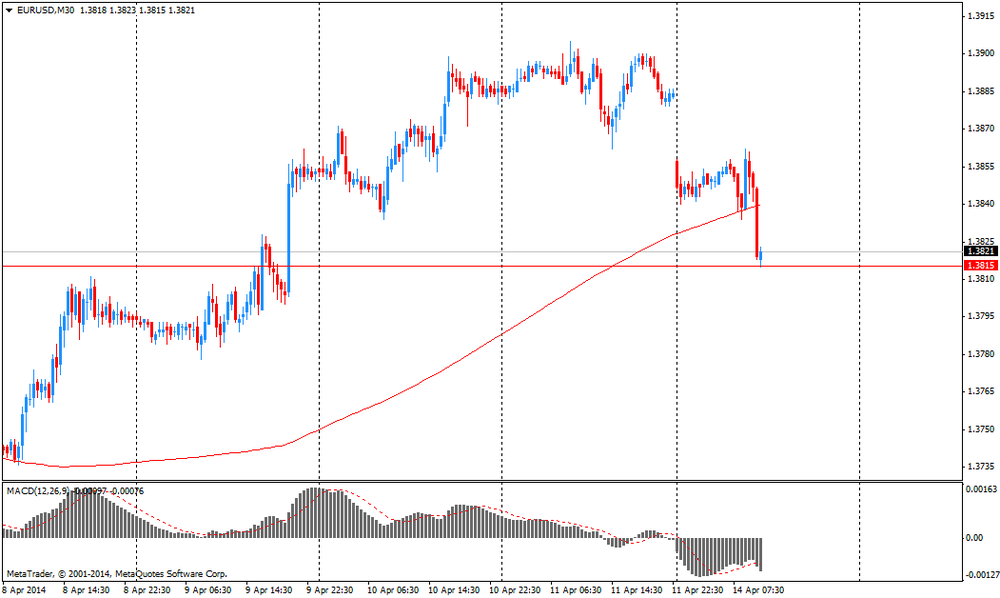The width and height of the screenshot is (1000, 598).
Task: Select the red moving average curve
Action: [502, 334]
